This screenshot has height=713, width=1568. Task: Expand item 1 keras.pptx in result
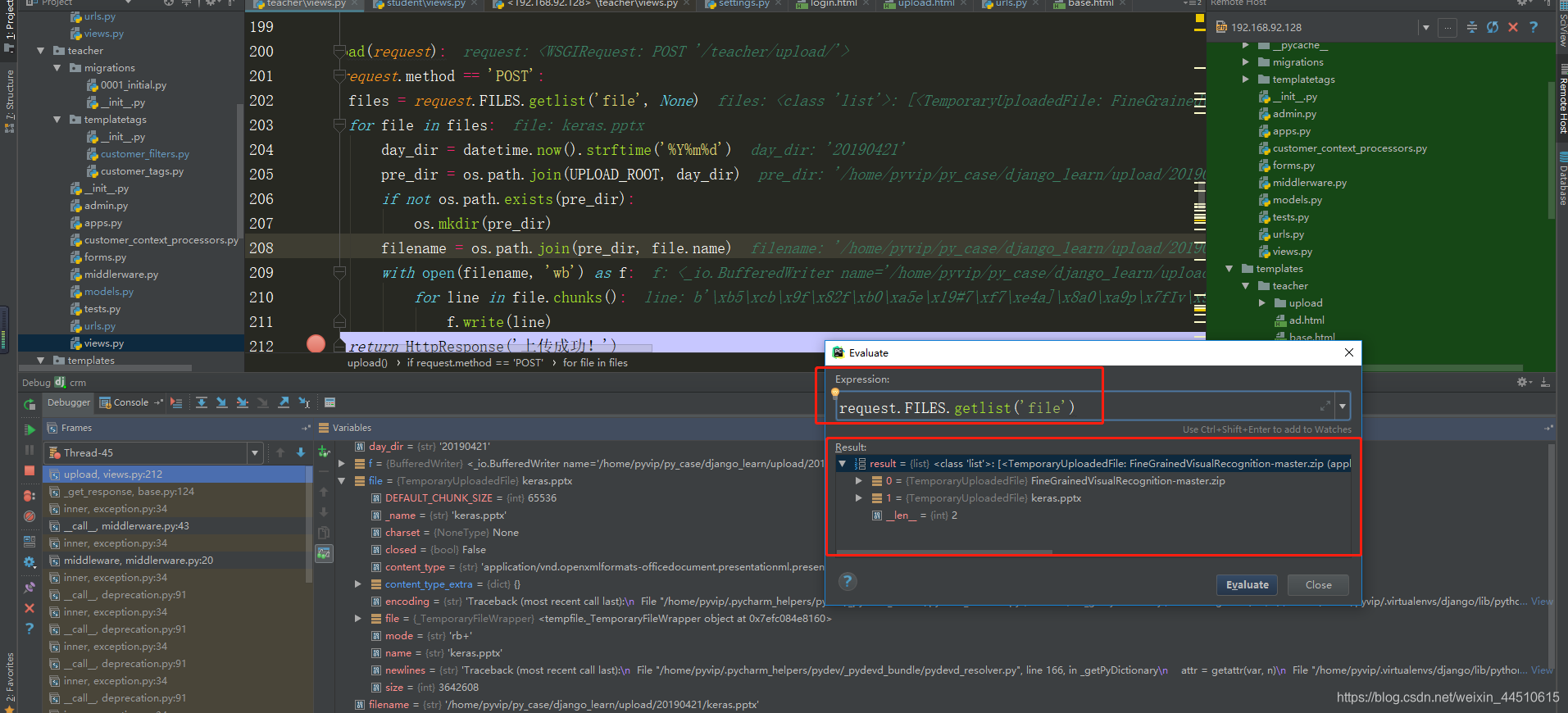point(859,498)
